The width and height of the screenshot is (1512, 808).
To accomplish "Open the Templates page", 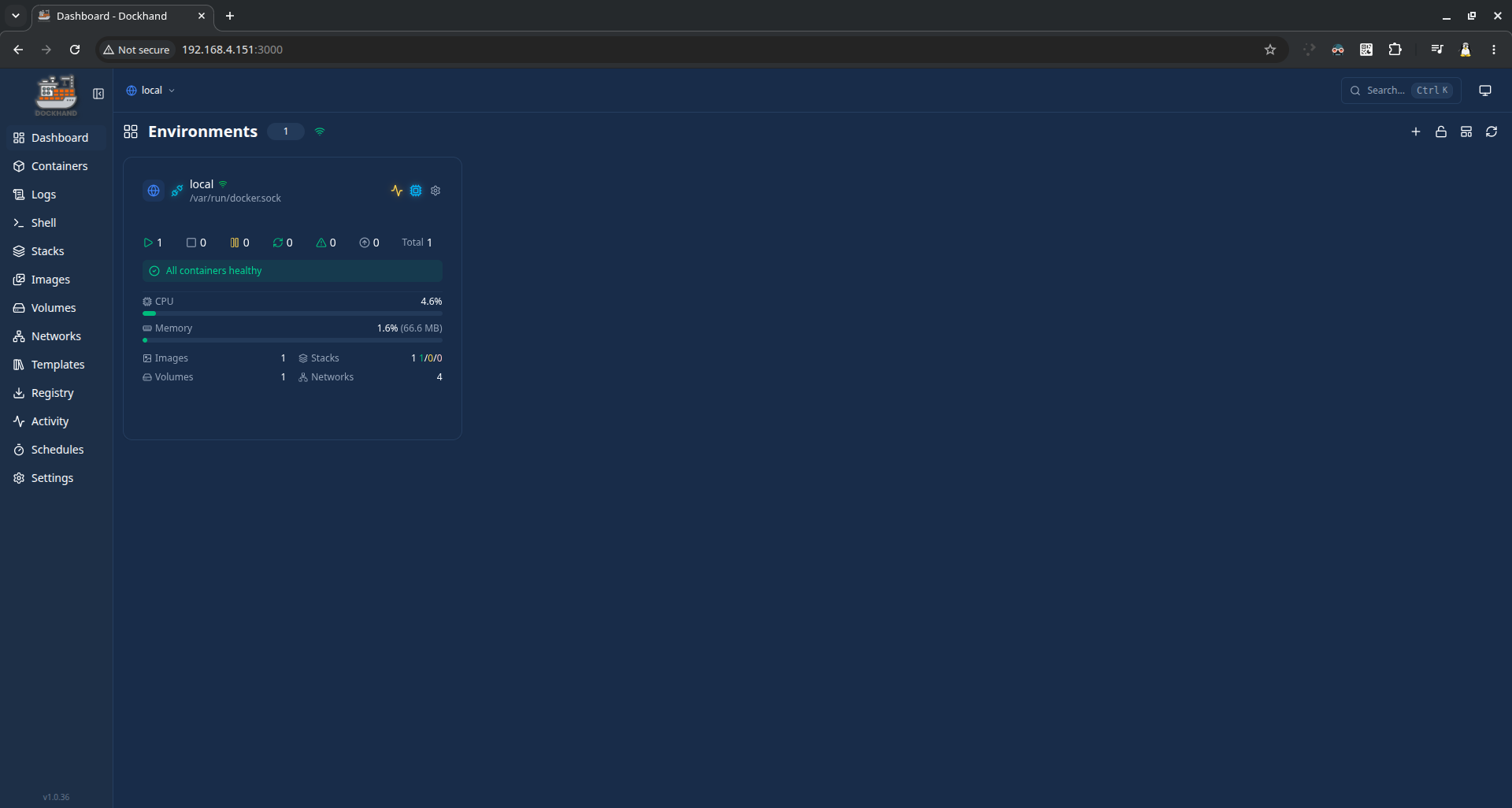I will [x=56, y=365].
